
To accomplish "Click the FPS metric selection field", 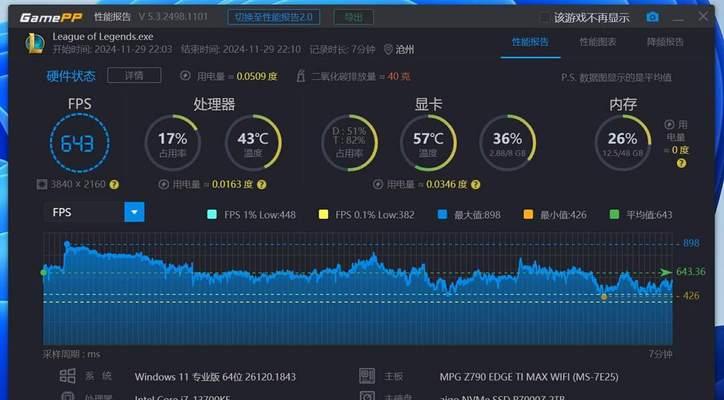I will 84,212.
